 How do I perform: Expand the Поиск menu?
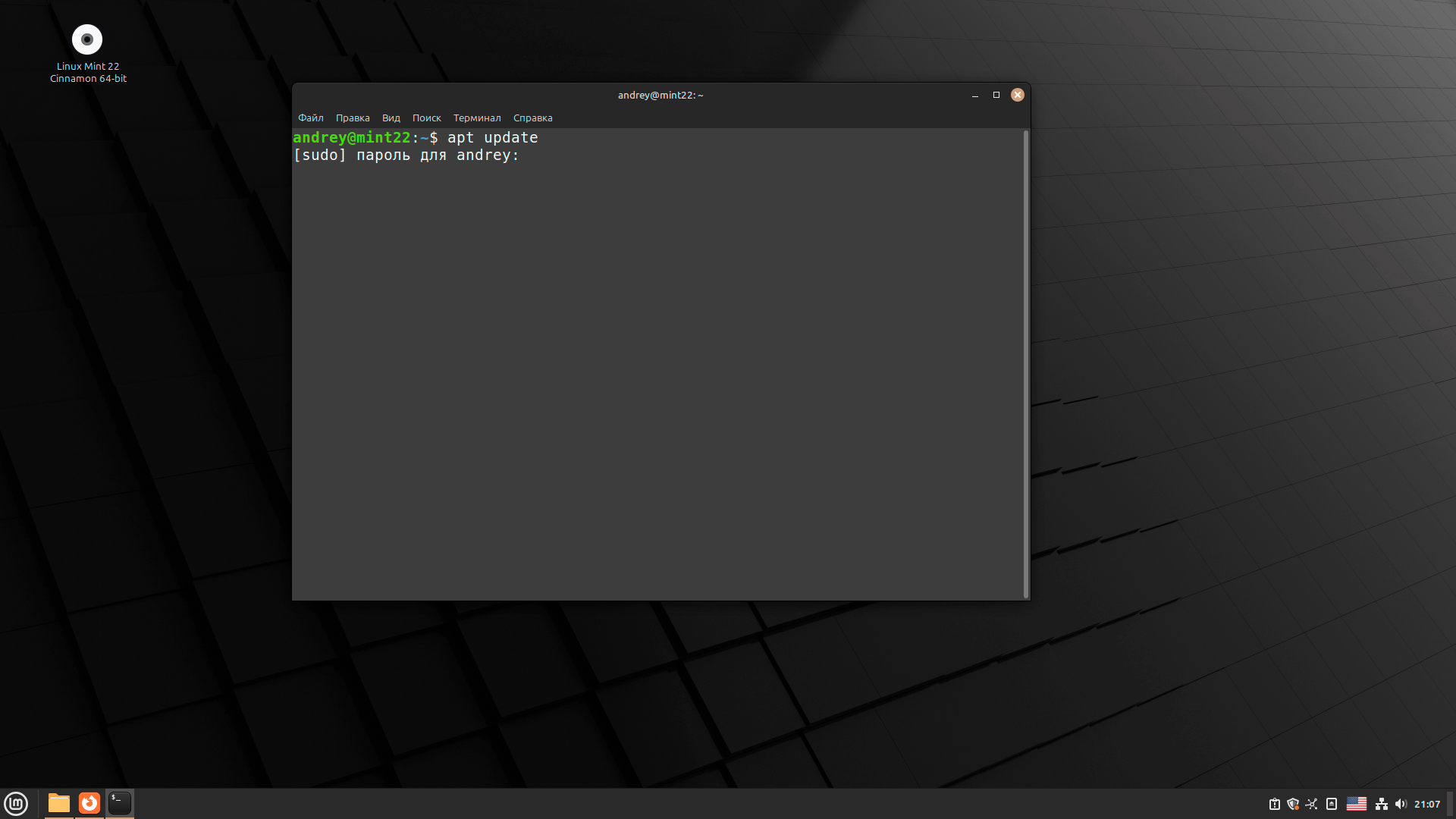[x=426, y=118]
